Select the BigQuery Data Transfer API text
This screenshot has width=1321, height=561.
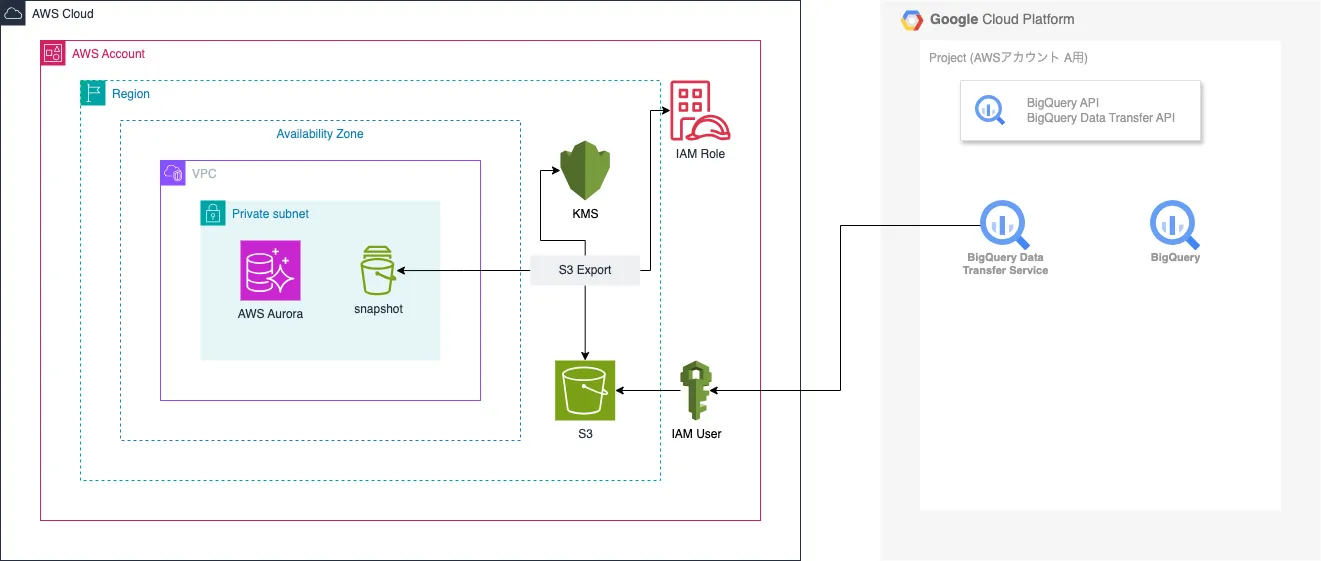pyautogui.click(x=1101, y=118)
